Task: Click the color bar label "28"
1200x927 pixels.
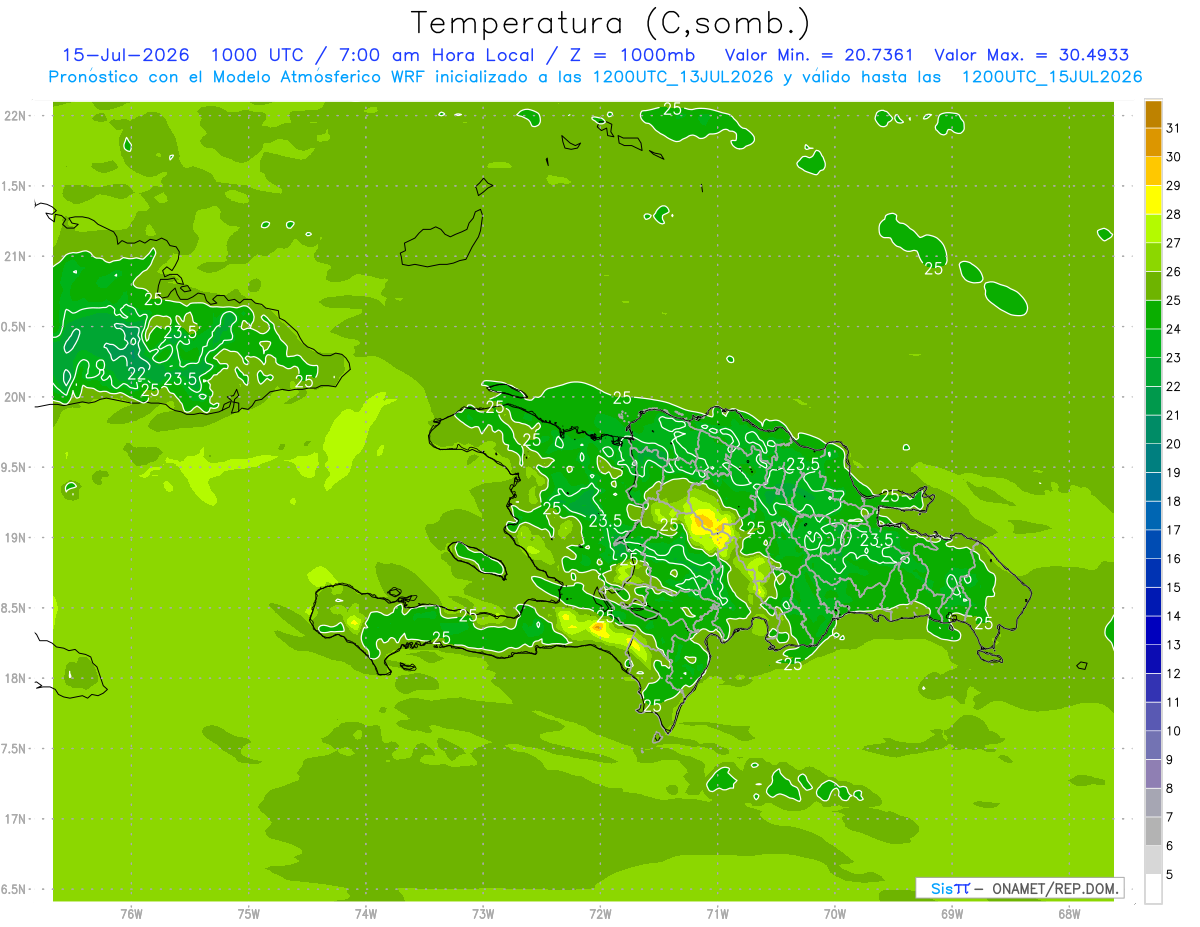Action: click(1174, 214)
